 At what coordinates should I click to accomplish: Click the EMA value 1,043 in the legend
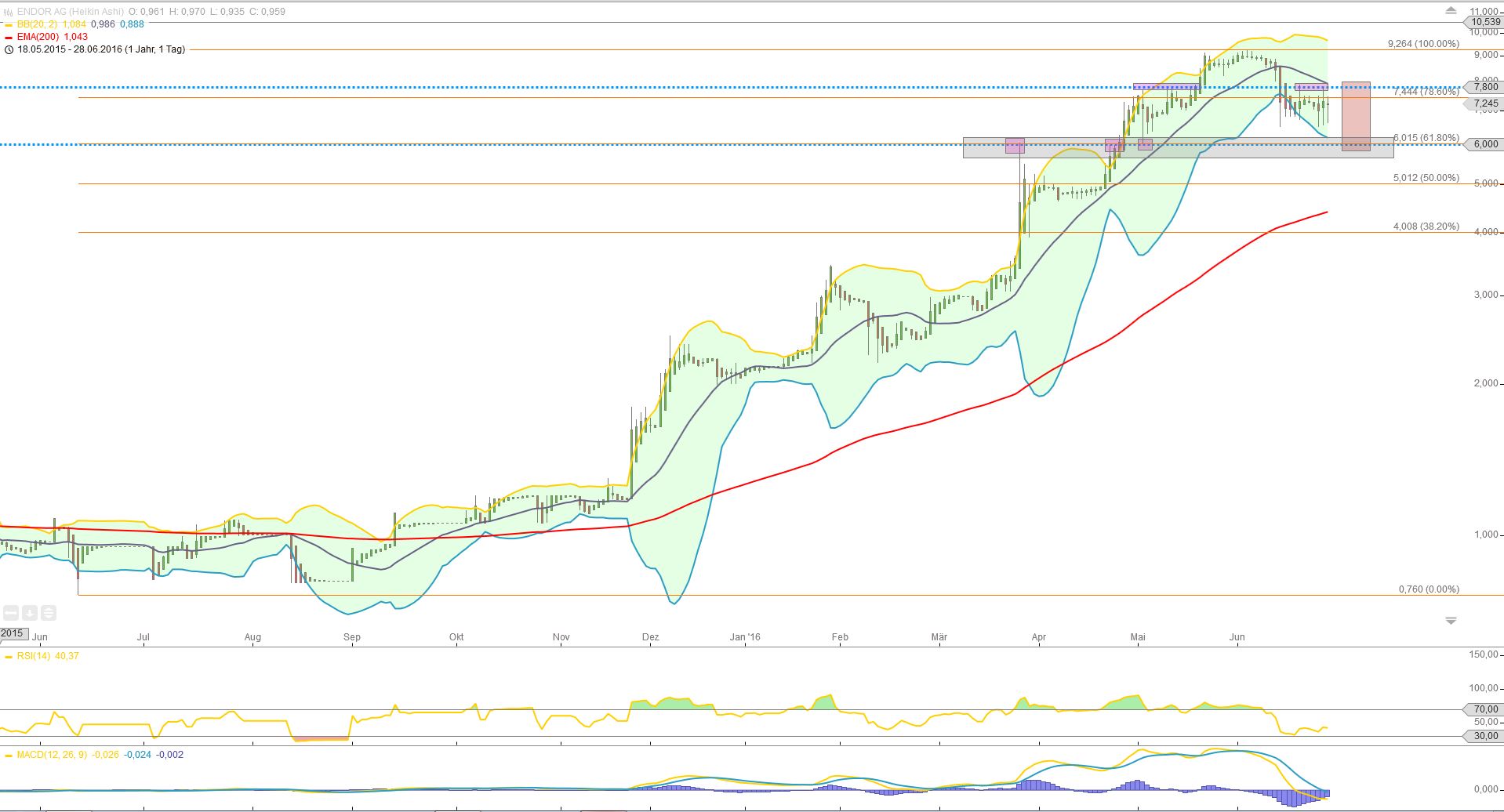tap(75, 37)
